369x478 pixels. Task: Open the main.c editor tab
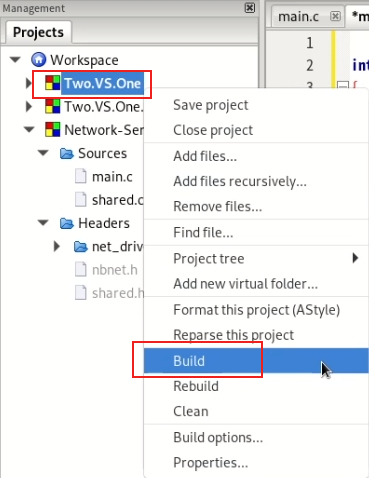coord(299,16)
